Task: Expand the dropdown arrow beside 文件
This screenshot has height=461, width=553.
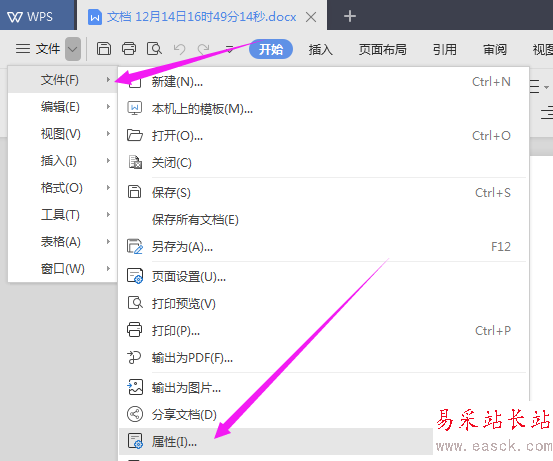Action: (x=73, y=49)
